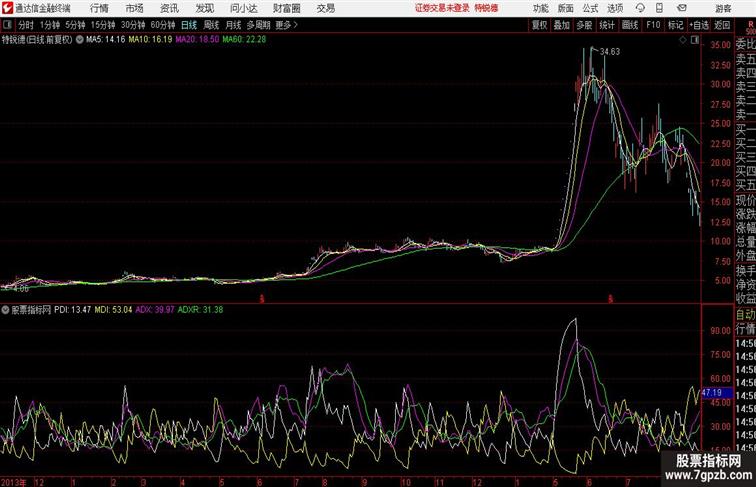756x487 pixels.
Task: Open the 市场 menu
Action: click(x=134, y=8)
